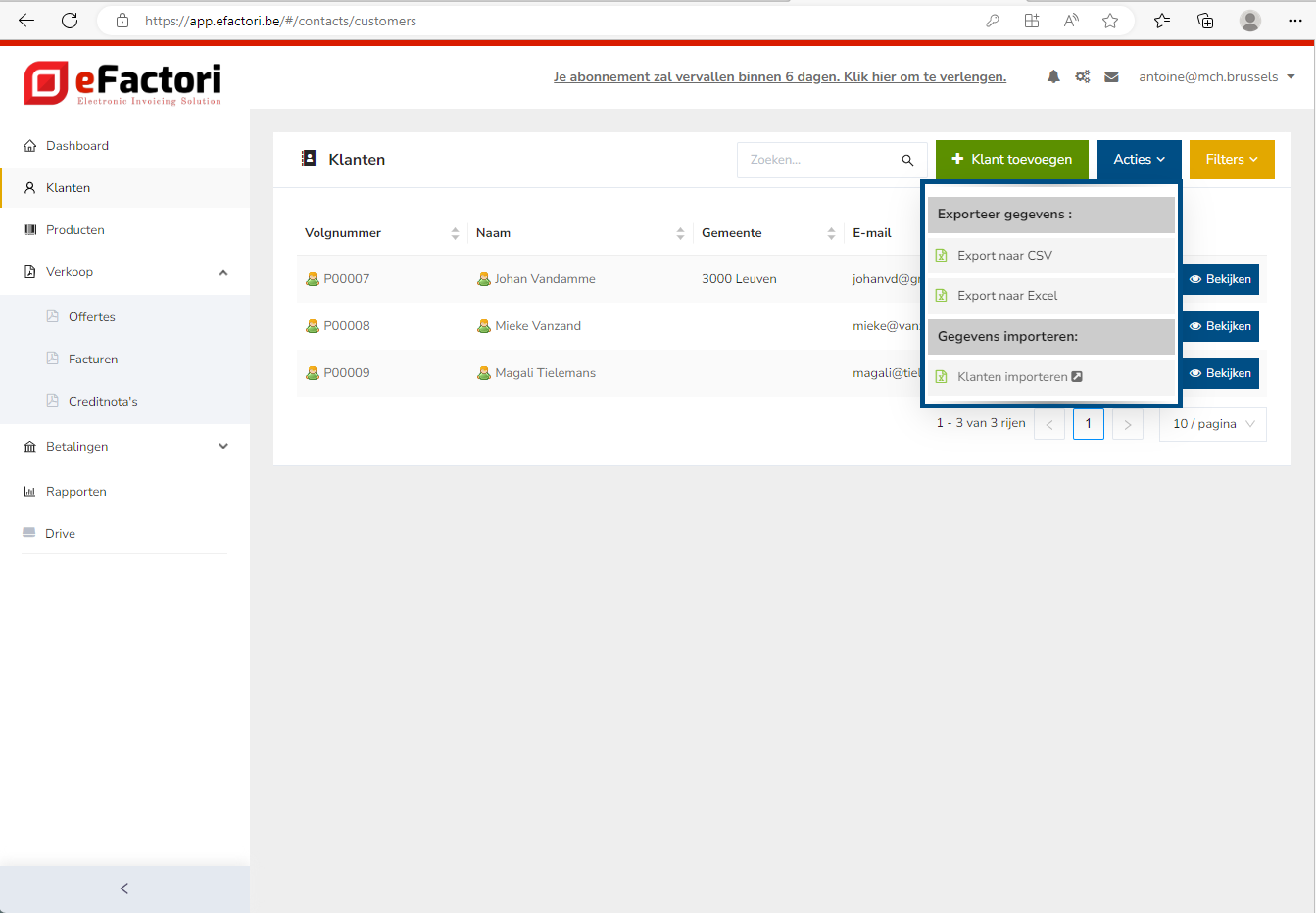Choose Klanten importeren from menu

click(1012, 377)
